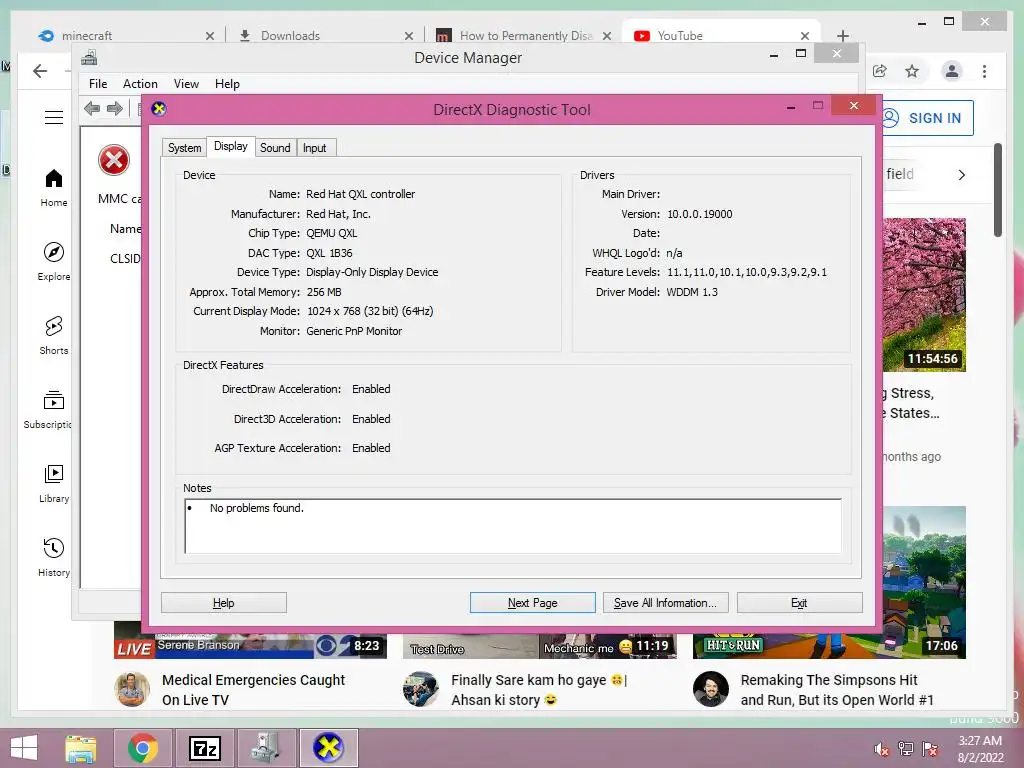This screenshot has height=768, width=1024.
Task: Switch to How to Permanently Disable tab
Action: (522, 36)
